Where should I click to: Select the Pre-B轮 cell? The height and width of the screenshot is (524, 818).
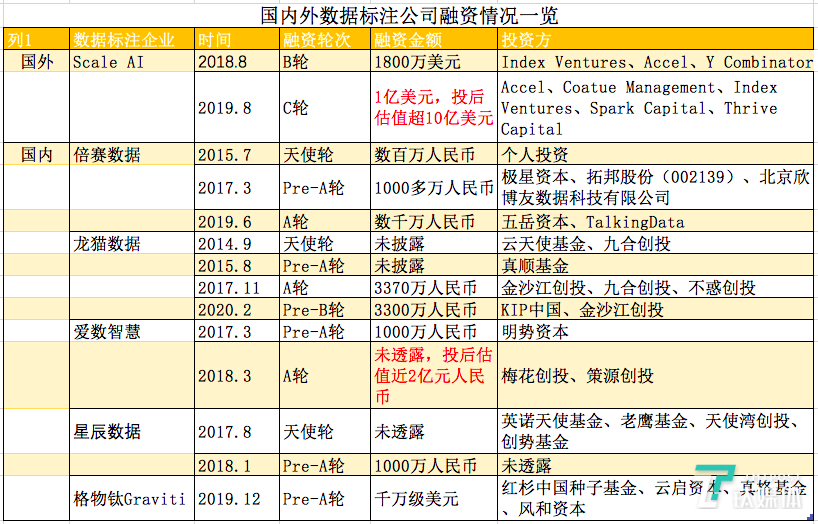pos(325,309)
